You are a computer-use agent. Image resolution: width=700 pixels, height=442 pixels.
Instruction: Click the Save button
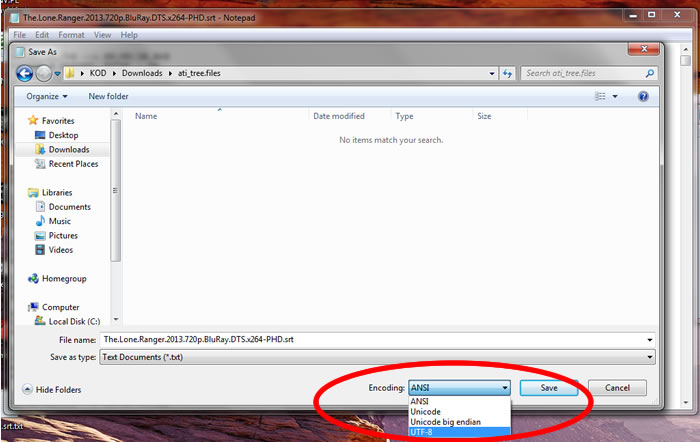point(549,388)
